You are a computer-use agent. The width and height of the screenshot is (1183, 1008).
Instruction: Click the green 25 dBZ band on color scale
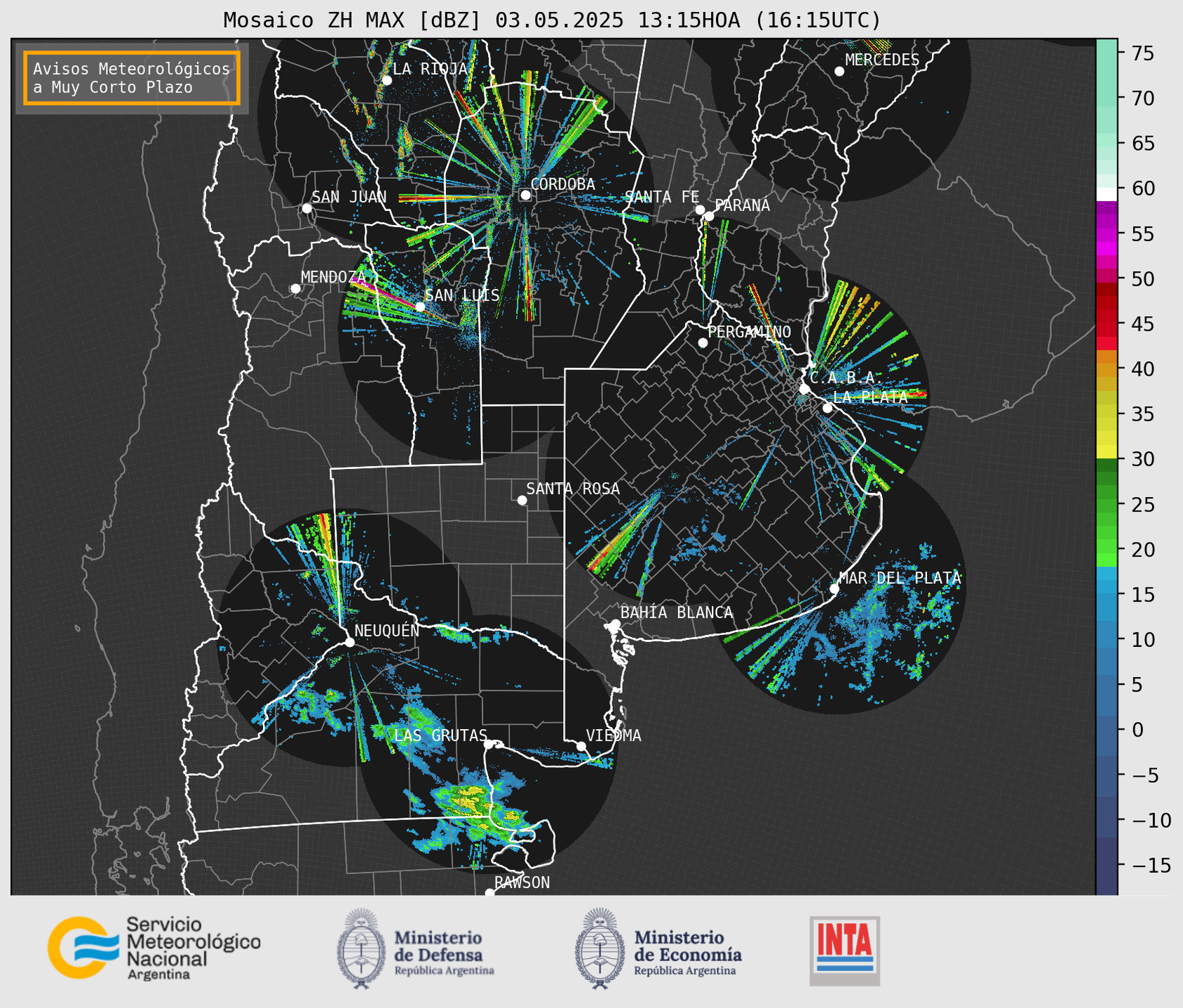(x=1107, y=505)
